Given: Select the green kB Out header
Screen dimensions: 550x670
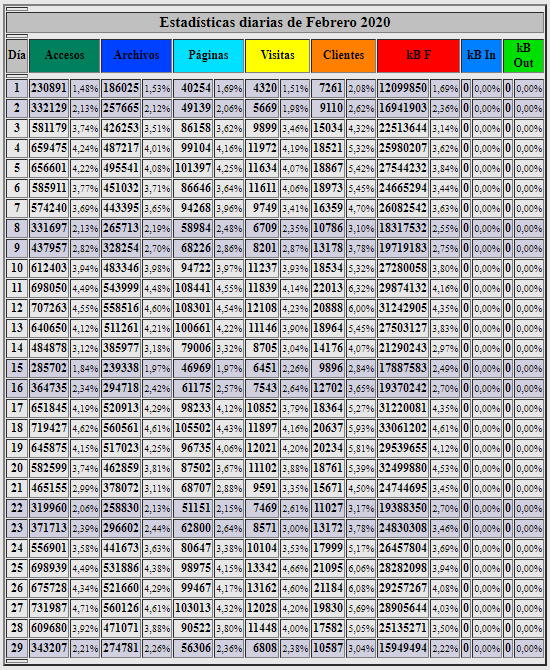Looking at the screenshot, I should [524, 56].
